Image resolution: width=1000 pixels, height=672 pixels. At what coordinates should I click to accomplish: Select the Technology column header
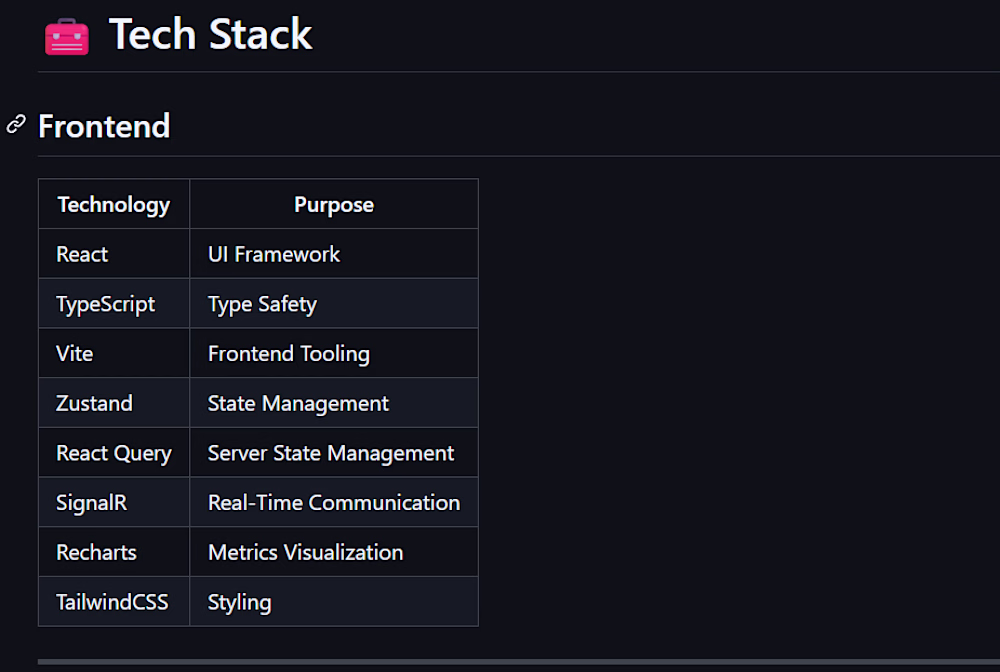pyautogui.click(x=114, y=204)
